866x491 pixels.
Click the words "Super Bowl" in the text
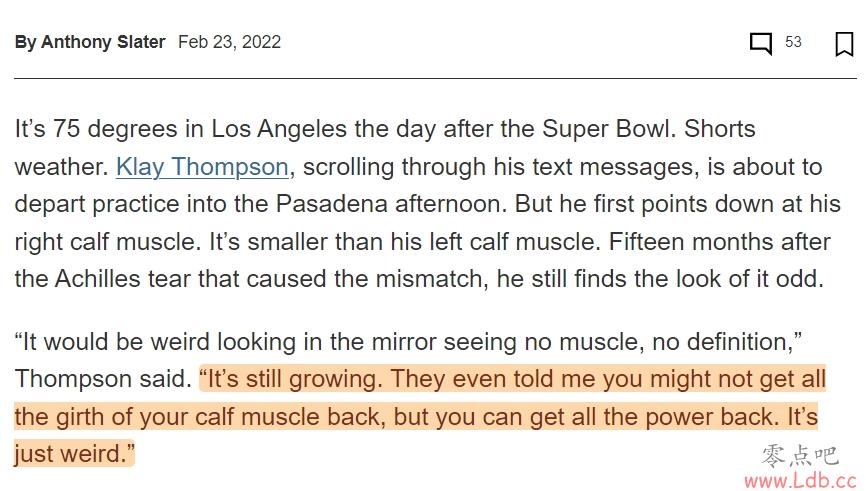coord(609,129)
